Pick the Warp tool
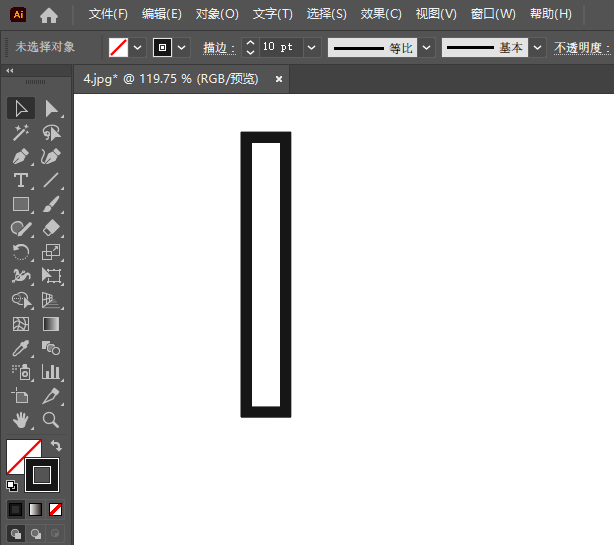Image resolution: width=614 pixels, height=545 pixels. (x=21, y=276)
